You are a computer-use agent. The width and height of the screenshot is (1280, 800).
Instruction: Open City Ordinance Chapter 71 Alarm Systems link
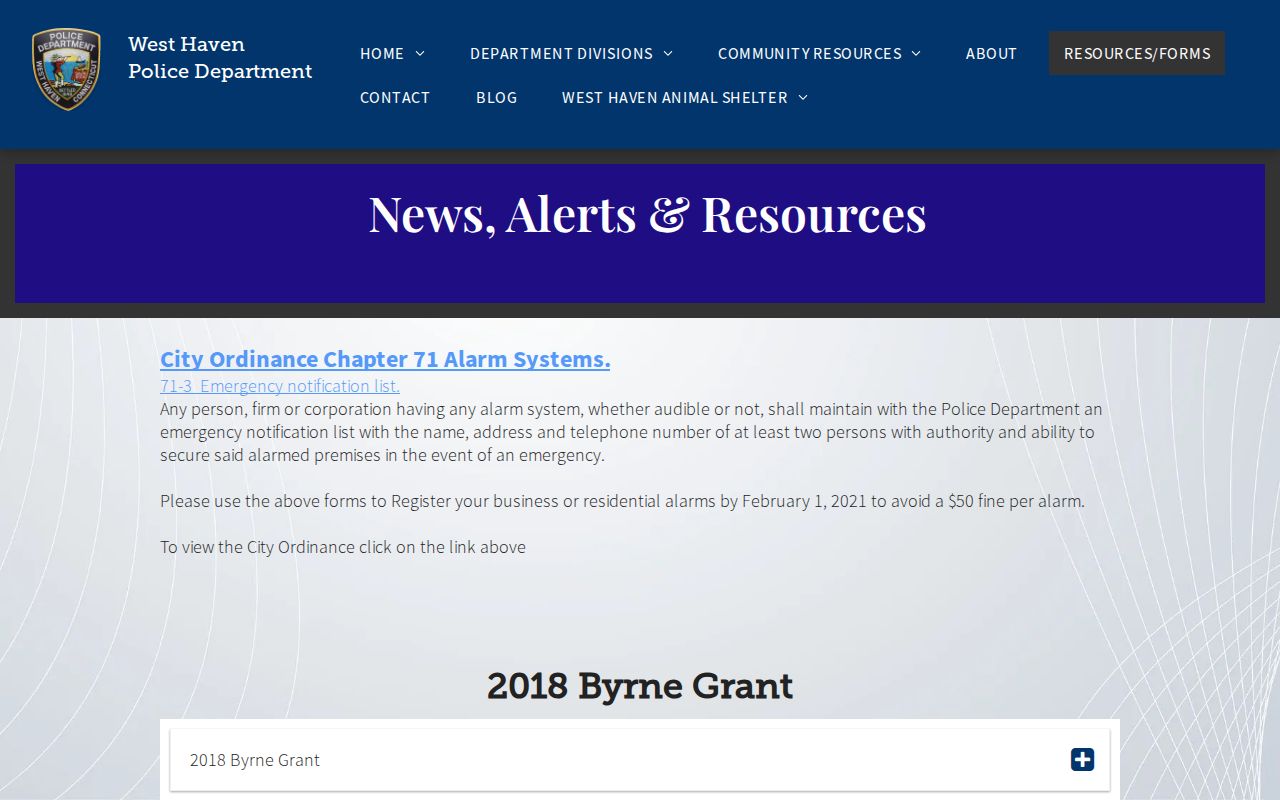tap(385, 359)
